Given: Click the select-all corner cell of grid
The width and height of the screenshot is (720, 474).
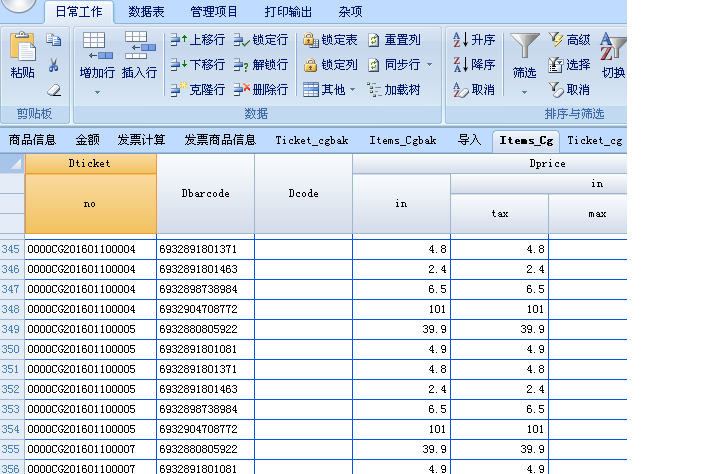Looking at the screenshot, I should click(x=12, y=164).
